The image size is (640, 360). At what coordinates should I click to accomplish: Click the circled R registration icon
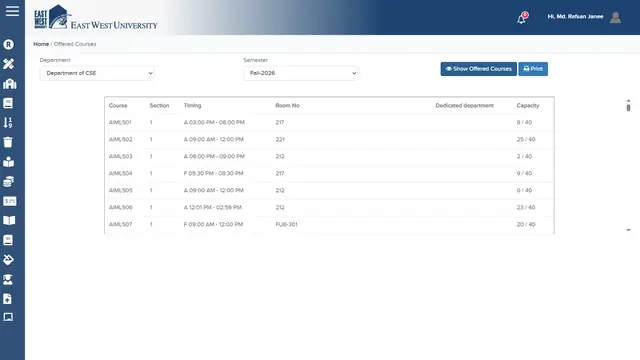pyautogui.click(x=9, y=44)
